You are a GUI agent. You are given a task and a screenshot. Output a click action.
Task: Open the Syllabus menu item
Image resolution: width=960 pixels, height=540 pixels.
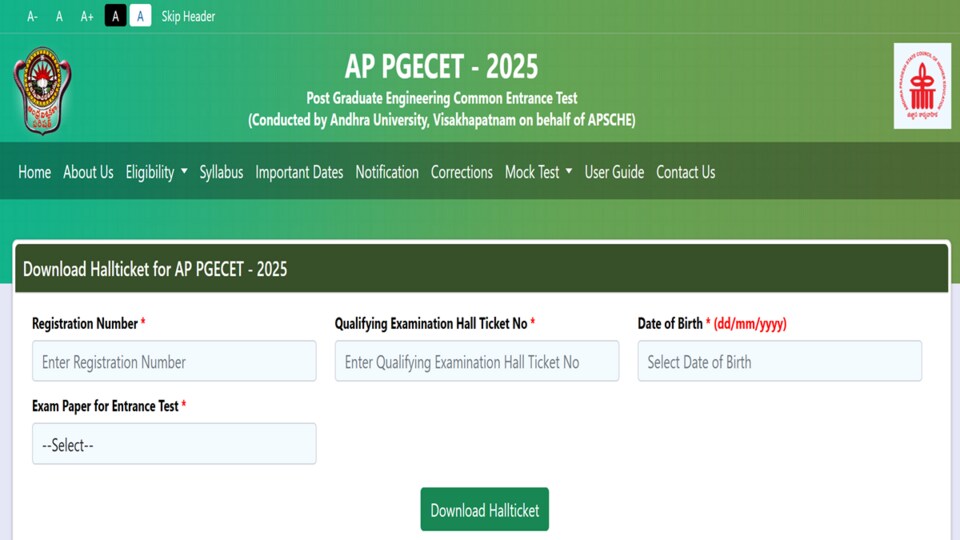pyautogui.click(x=221, y=172)
